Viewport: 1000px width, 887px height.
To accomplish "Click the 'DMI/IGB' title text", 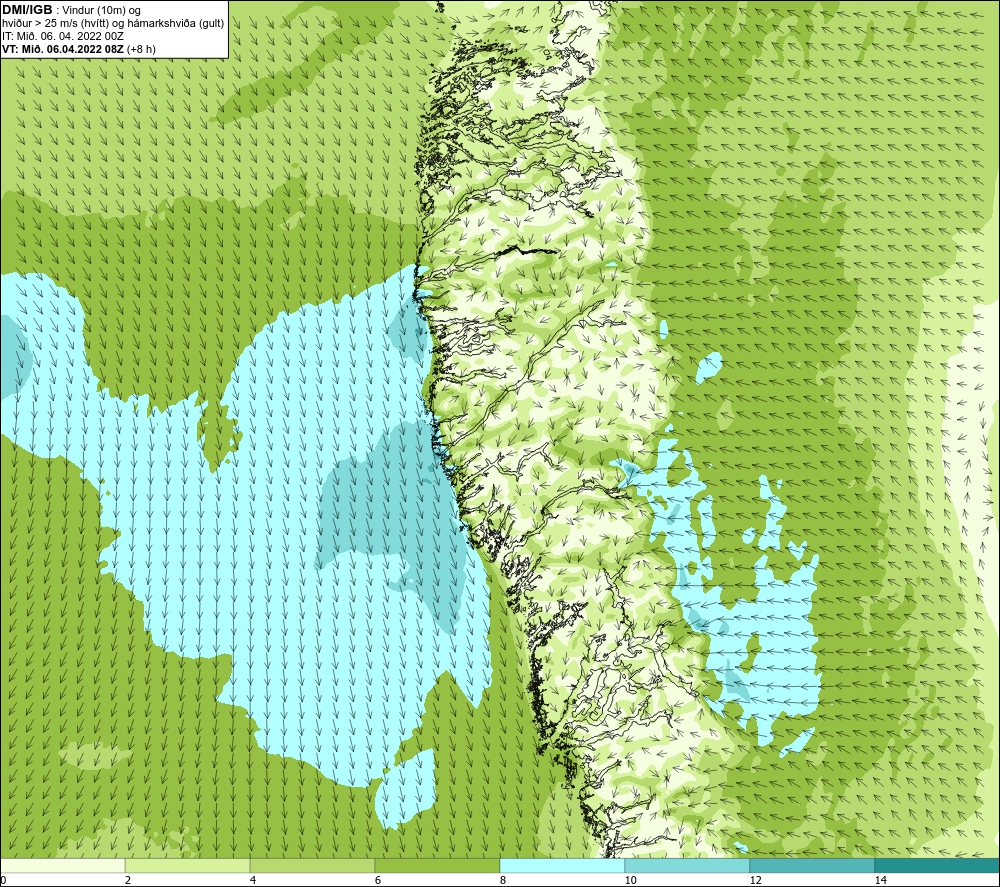I will pos(27,10).
